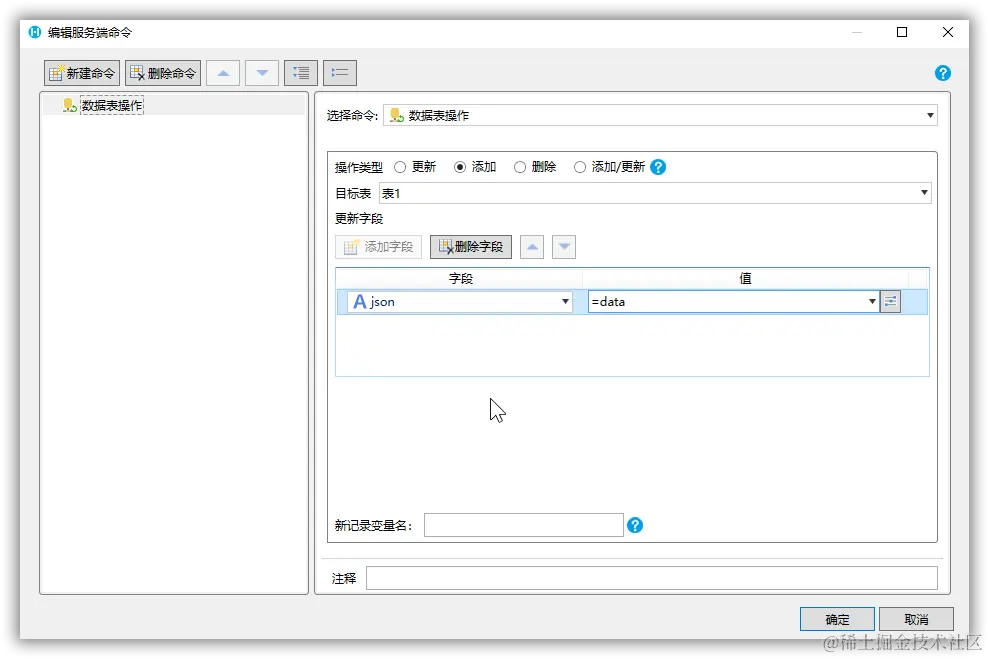Image resolution: width=989 pixels, height=659 pixels.
Task: Select 数据表操作 item in command tree
Action: click(112, 105)
